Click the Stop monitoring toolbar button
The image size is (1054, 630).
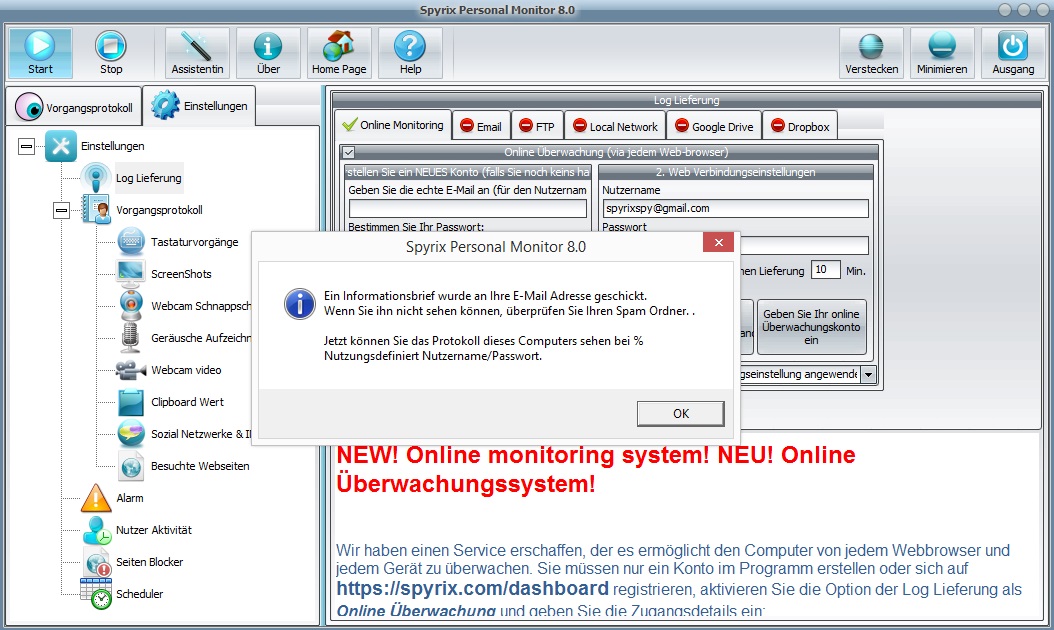[x=111, y=52]
